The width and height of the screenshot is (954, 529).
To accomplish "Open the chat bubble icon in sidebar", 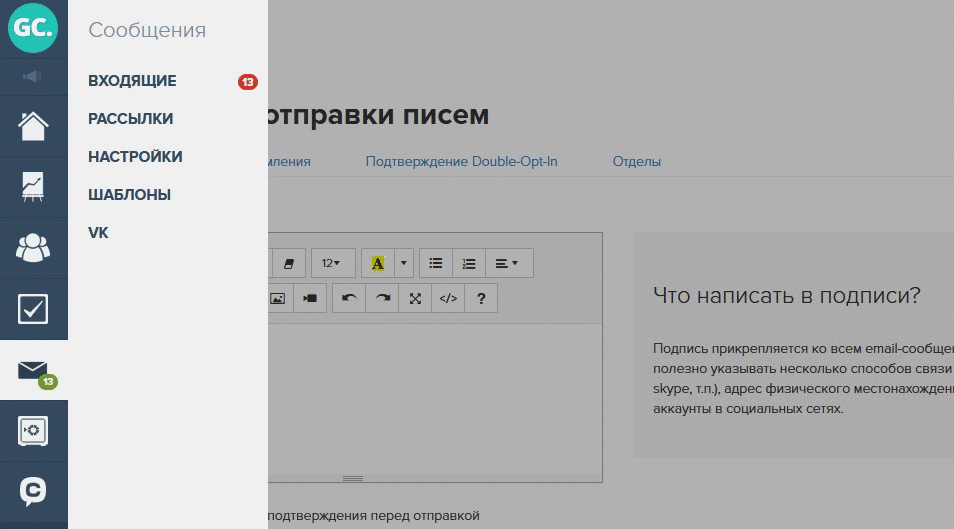I will click(x=33, y=492).
